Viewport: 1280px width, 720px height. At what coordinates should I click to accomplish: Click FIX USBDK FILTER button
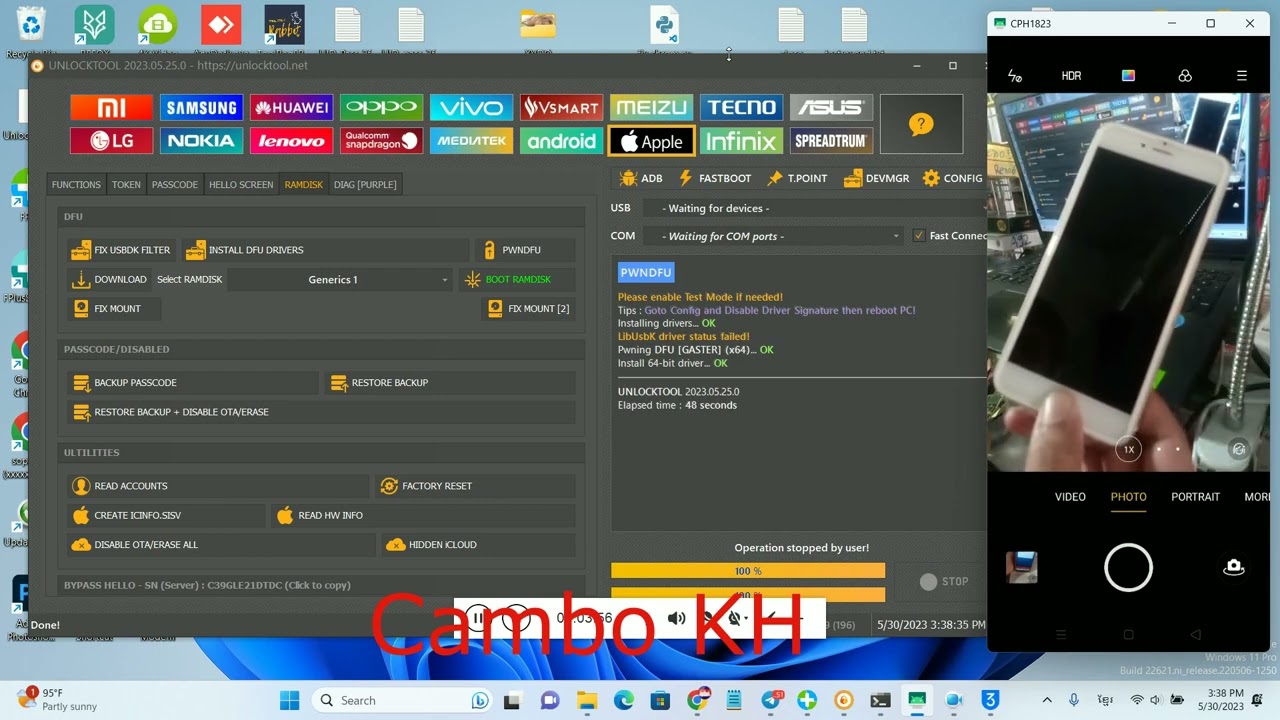pos(121,250)
